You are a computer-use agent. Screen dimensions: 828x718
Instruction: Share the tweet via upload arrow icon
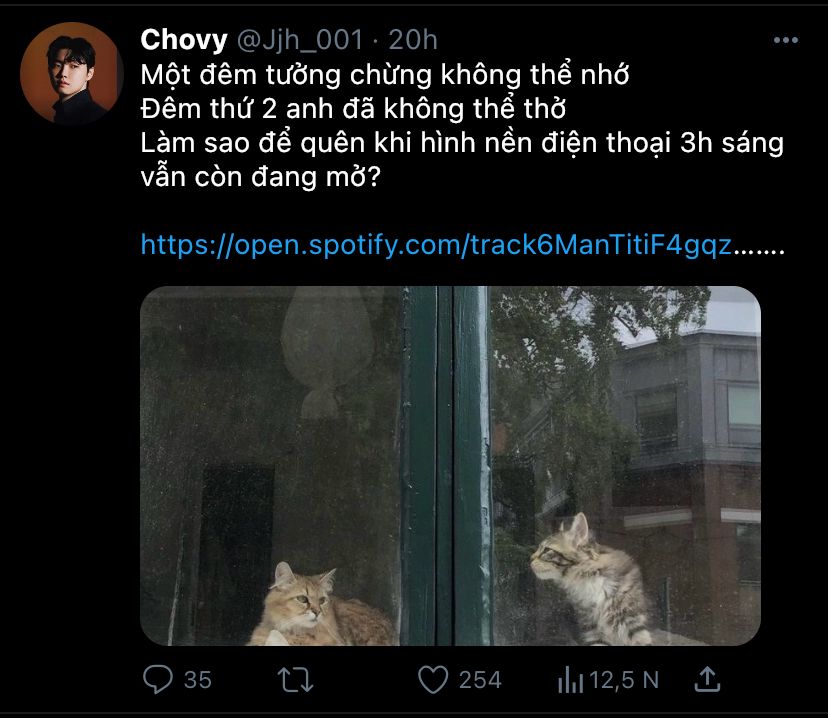[707, 679]
